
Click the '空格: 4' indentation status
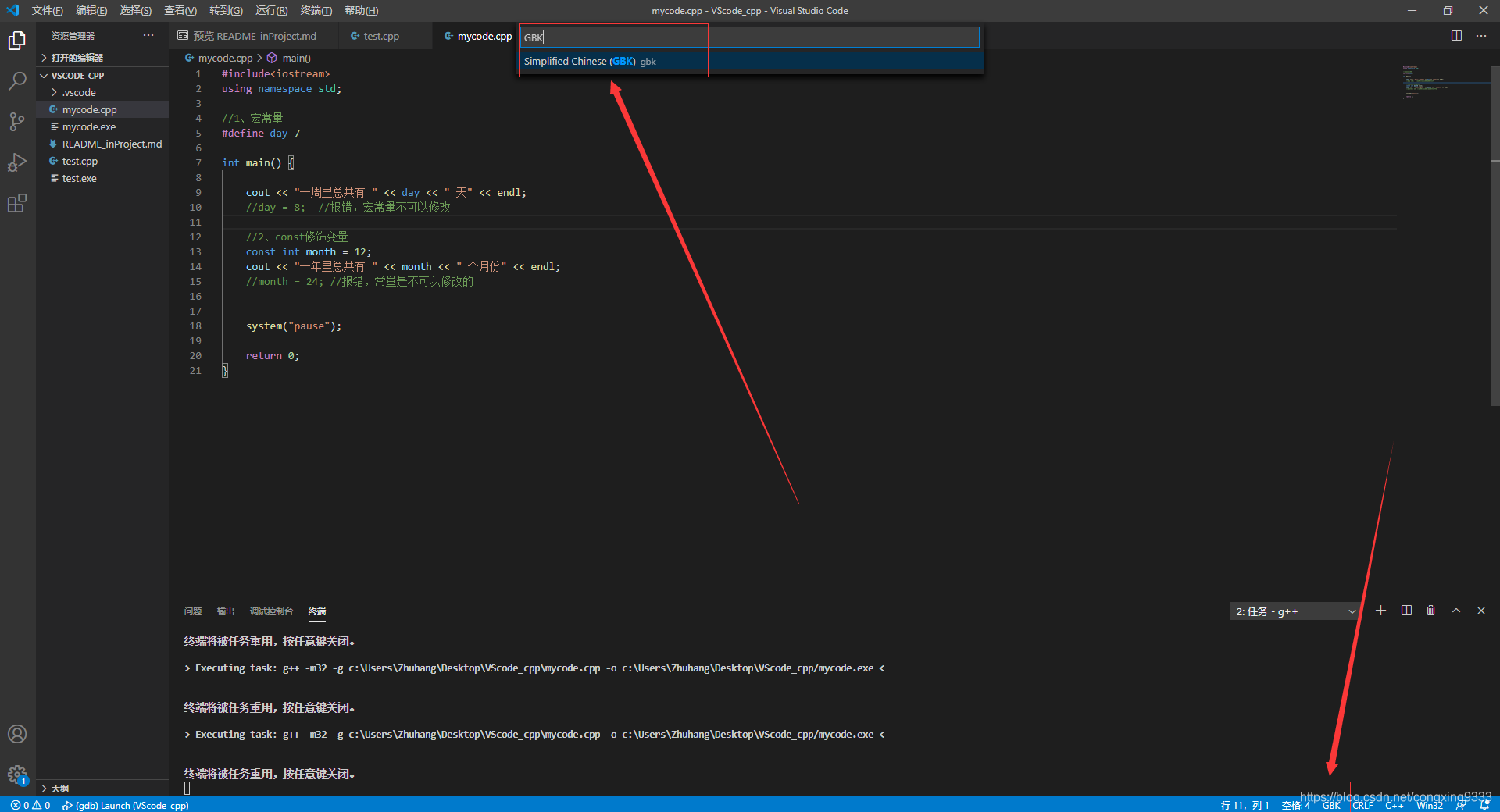(x=1295, y=805)
